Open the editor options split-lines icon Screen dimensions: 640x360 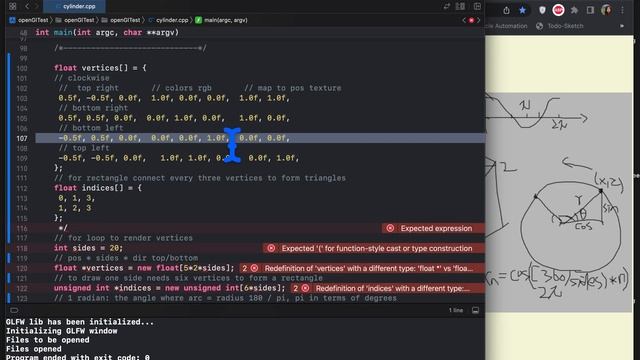point(460,6)
